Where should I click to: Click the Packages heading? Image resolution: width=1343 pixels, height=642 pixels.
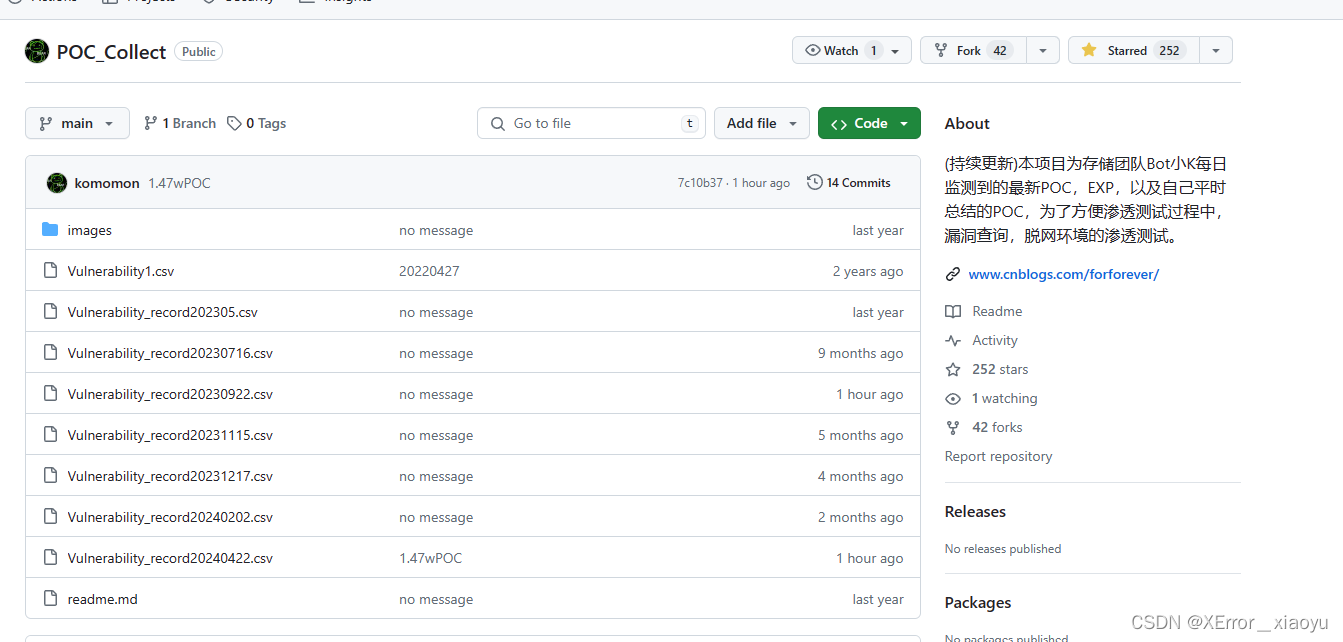pos(977,602)
